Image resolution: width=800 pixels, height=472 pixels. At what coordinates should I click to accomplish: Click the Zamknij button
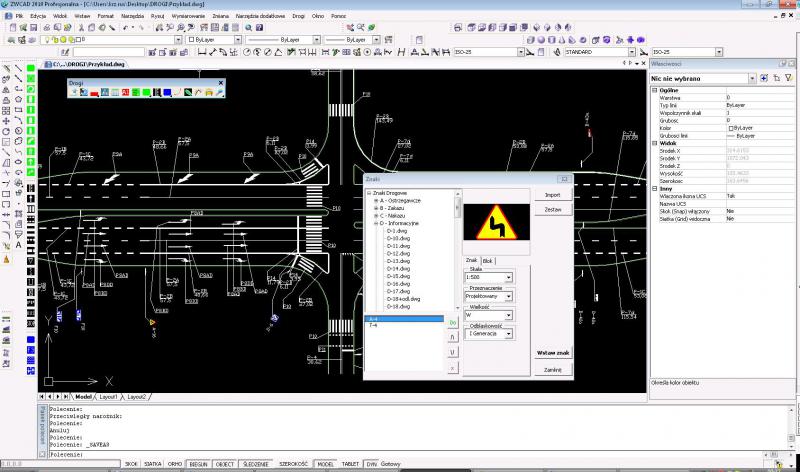coord(553,369)
